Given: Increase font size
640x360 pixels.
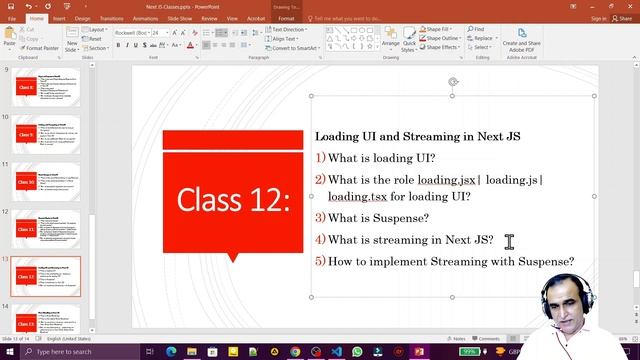Looking at the screenshot, I should pyautogui.click(x=175, y=33).
